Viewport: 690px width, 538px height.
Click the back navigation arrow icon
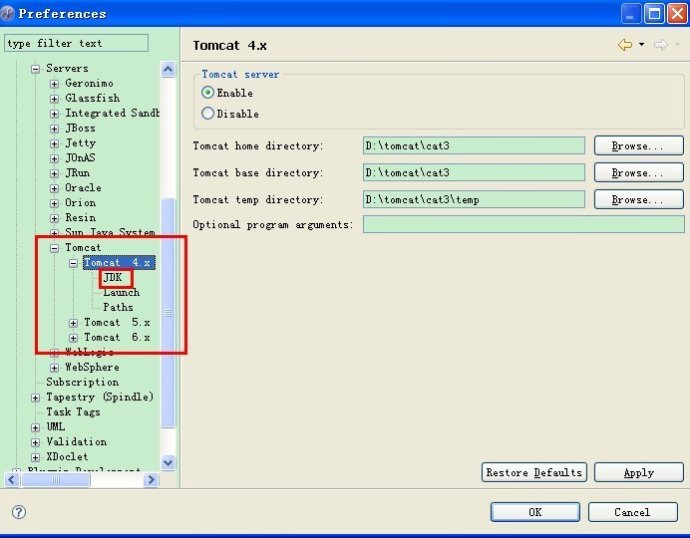[625, 45]
